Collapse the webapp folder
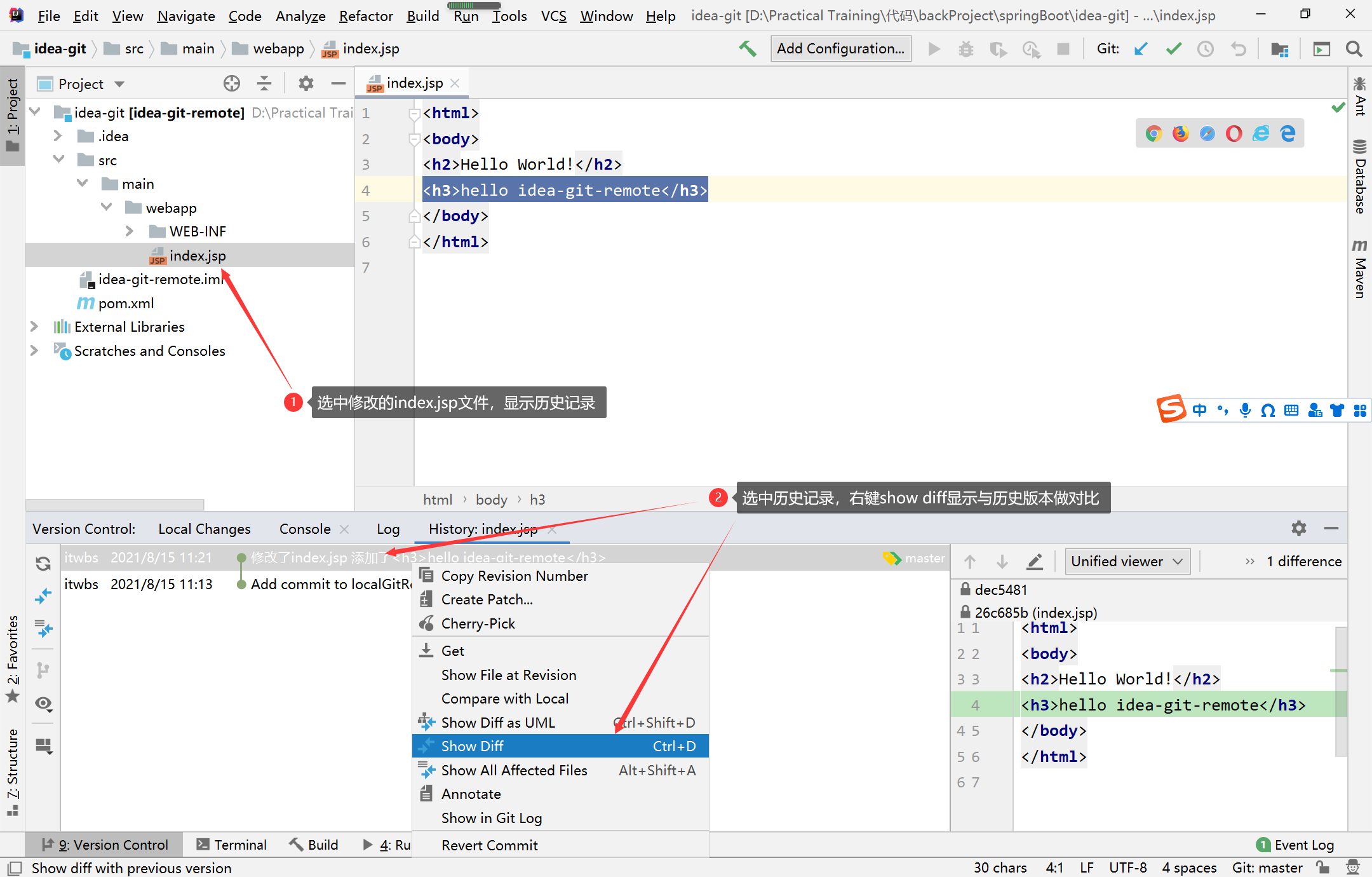 pyautogui.click(x=106, y=207)
